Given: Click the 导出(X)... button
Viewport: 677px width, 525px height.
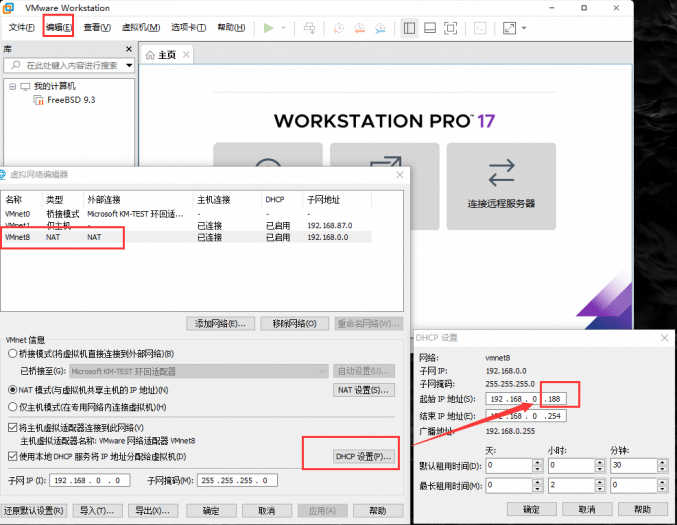Looking at the screenshot, I should click(153, 511).
